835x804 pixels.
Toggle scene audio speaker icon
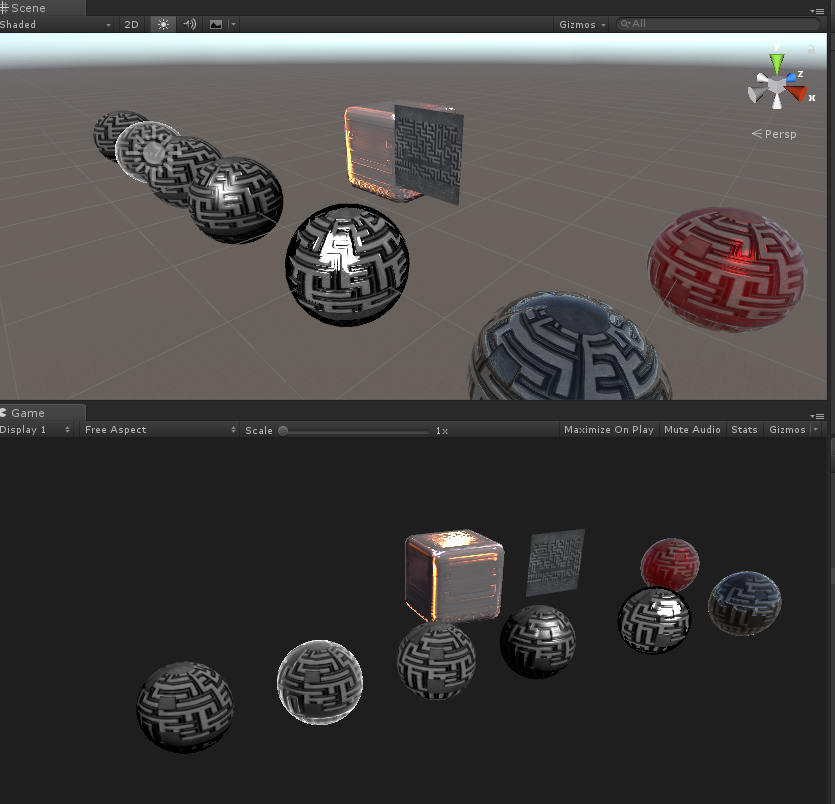pos(190,24)
